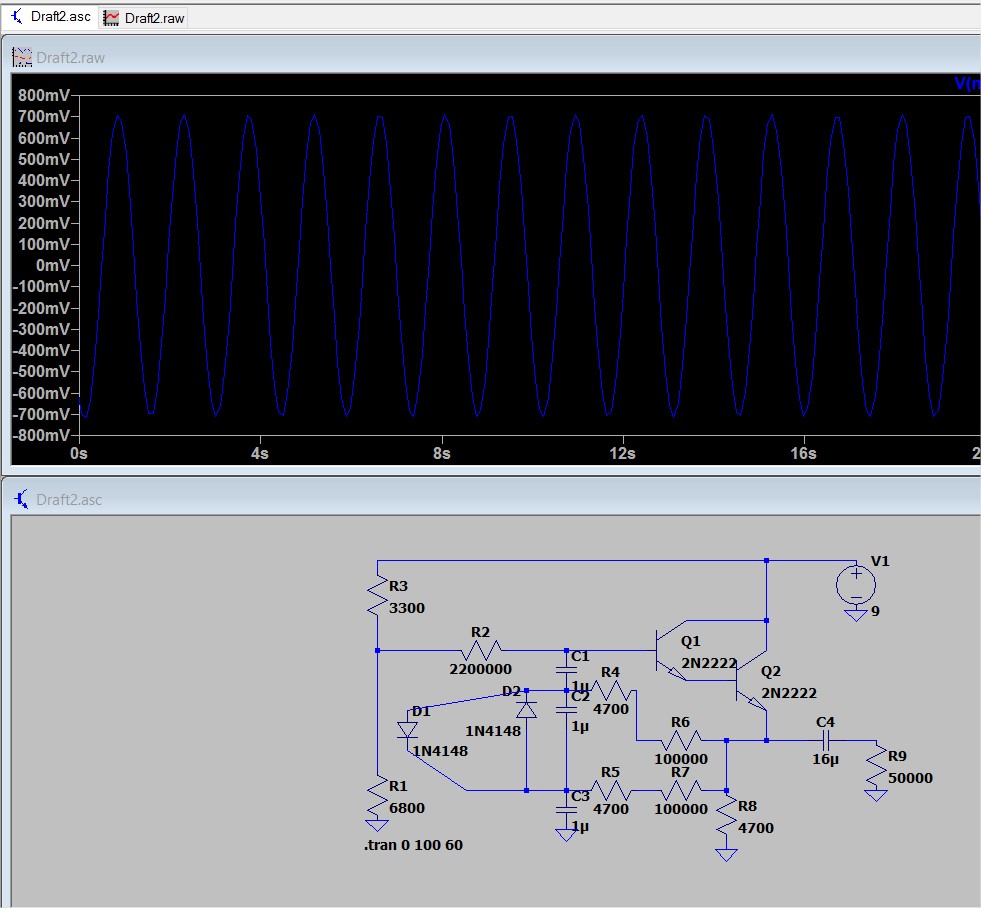Select resistor R9 symbol

[x=877, y=766]
